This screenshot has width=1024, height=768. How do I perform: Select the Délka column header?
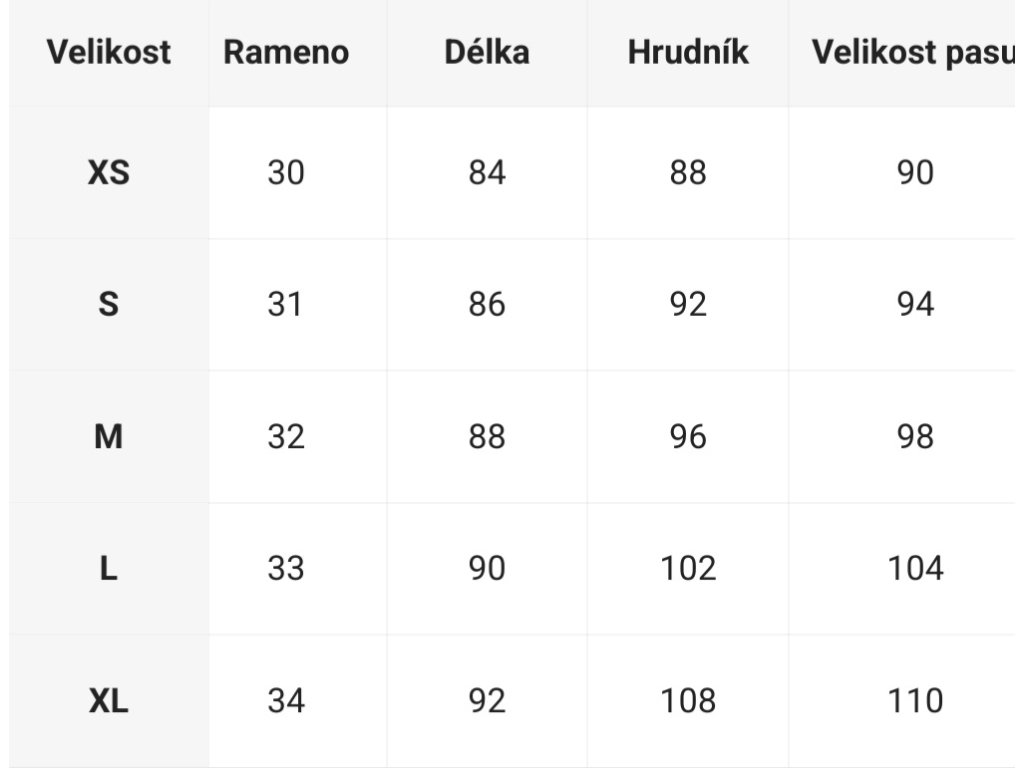pos(487,52)
